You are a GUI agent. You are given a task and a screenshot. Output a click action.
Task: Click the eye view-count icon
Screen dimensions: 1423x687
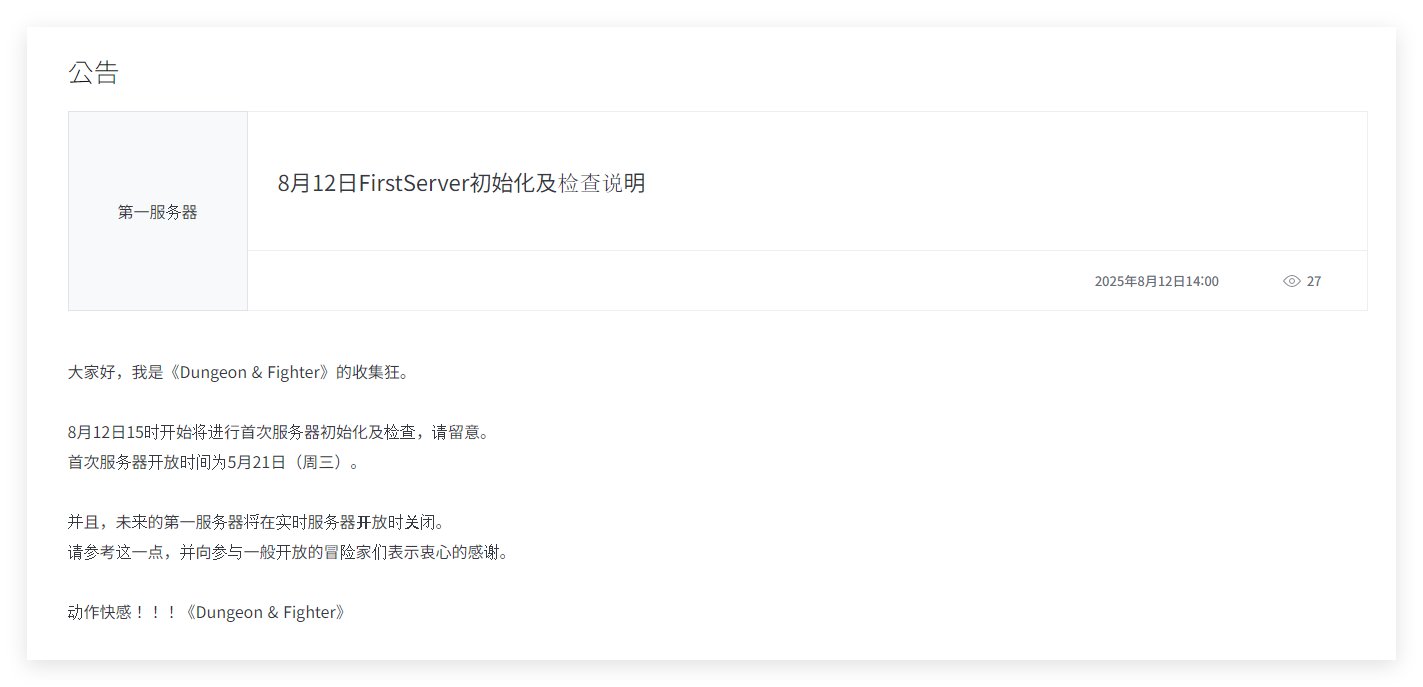1291,281
